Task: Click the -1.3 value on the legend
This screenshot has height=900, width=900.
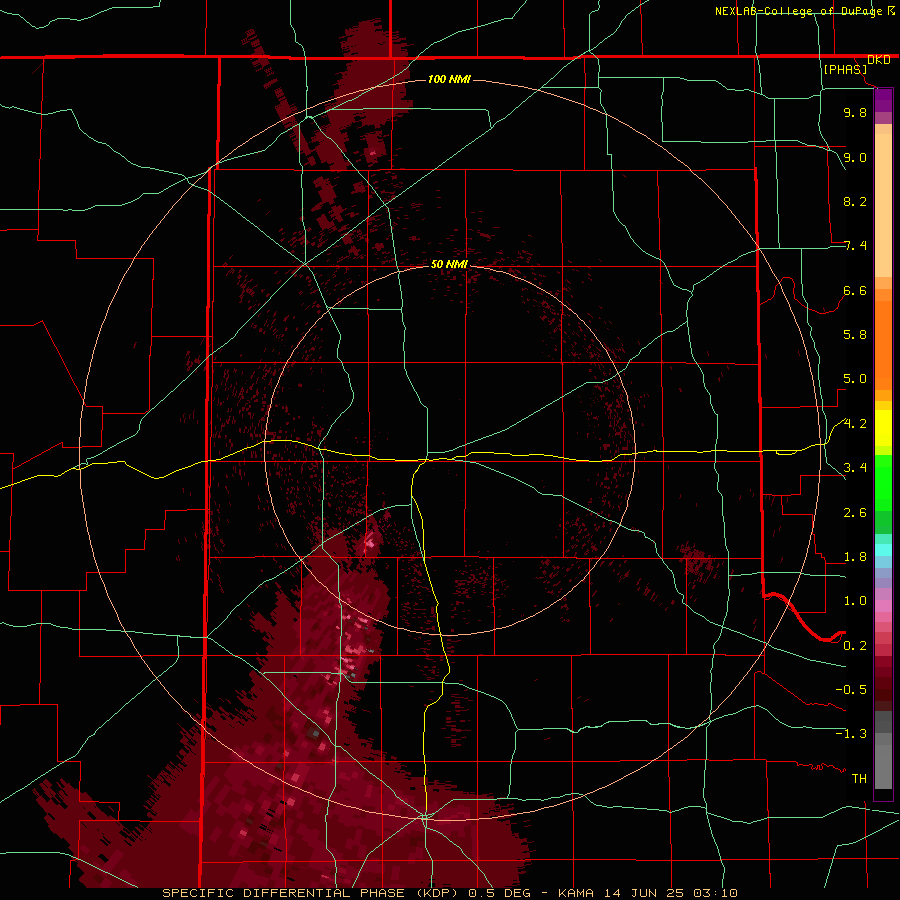Action: pos(851,734)
